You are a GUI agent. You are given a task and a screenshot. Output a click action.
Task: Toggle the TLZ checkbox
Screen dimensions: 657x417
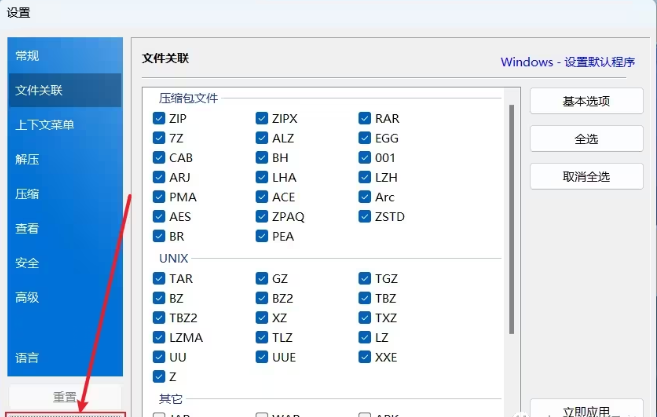tap(261, 337)
